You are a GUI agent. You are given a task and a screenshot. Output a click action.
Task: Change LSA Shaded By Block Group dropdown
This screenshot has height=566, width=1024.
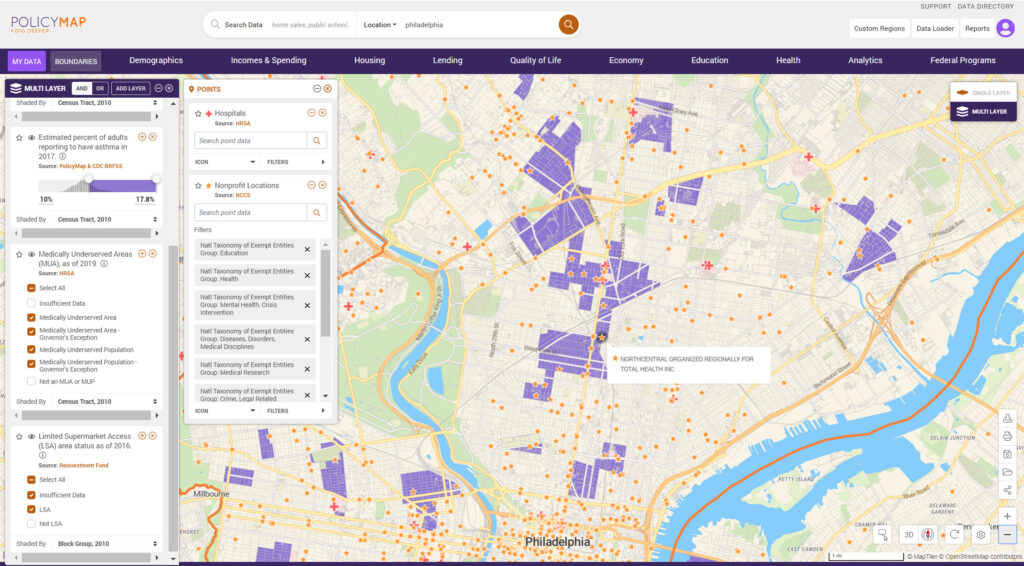(x=106, y=543)
